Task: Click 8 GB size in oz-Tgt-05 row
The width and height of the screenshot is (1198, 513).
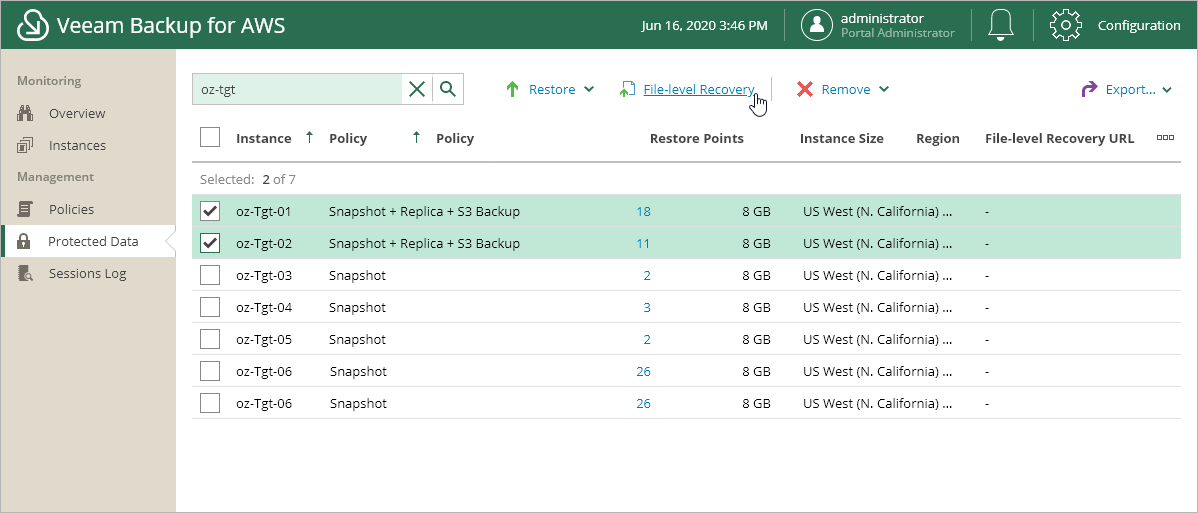Action: point(756,339)
